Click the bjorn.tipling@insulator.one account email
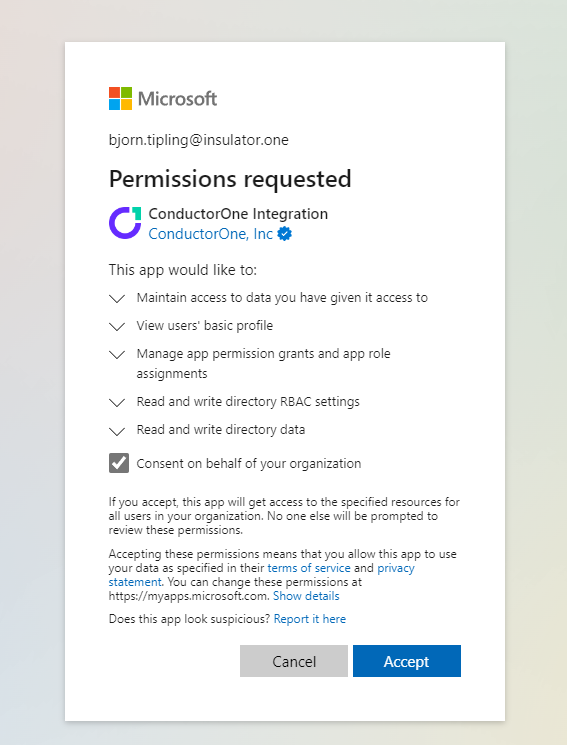Screen dimensions: 567x745 199,140
